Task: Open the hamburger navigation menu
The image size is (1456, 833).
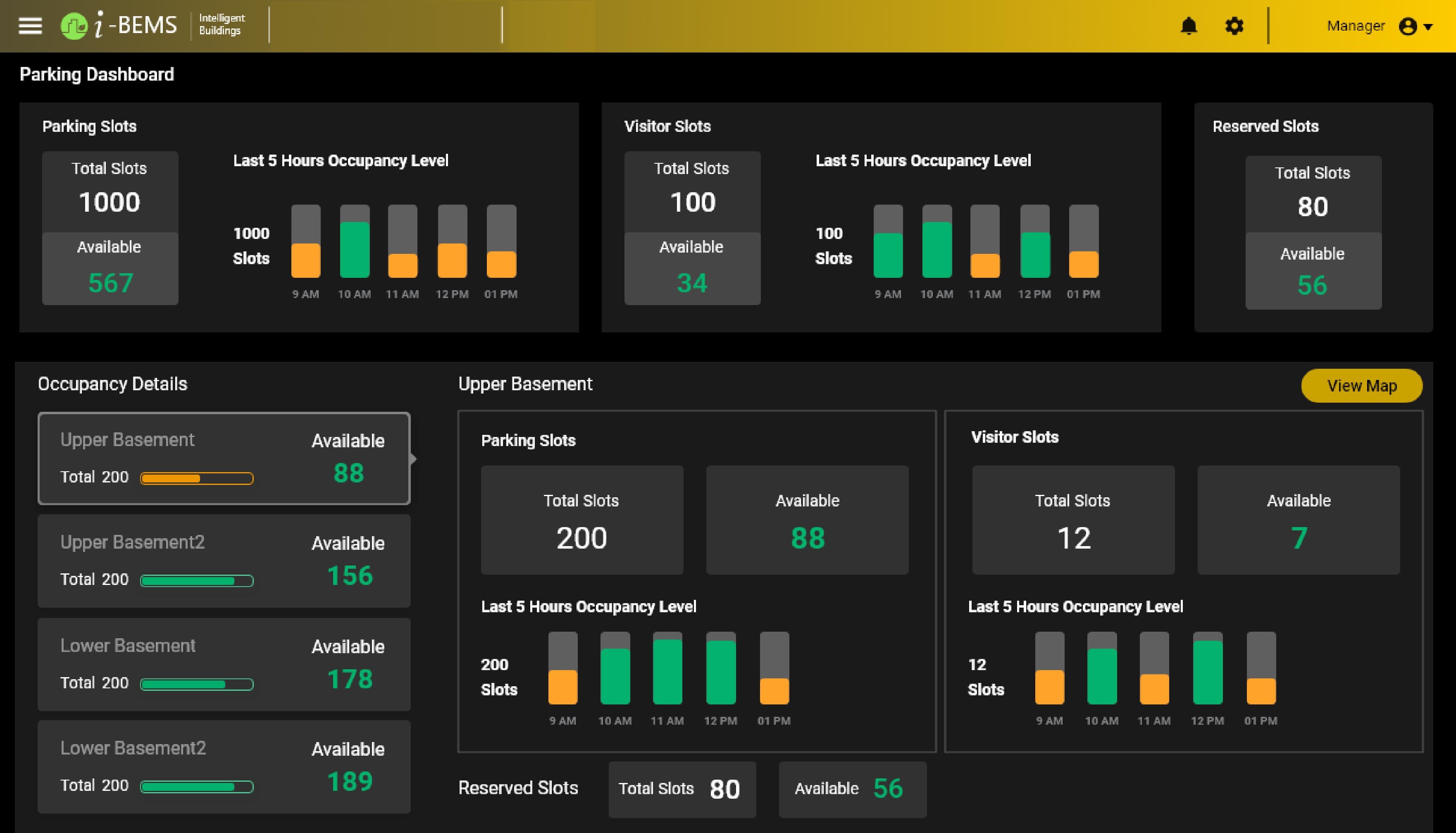Action: pyautogui.click(x=30, y=26)
